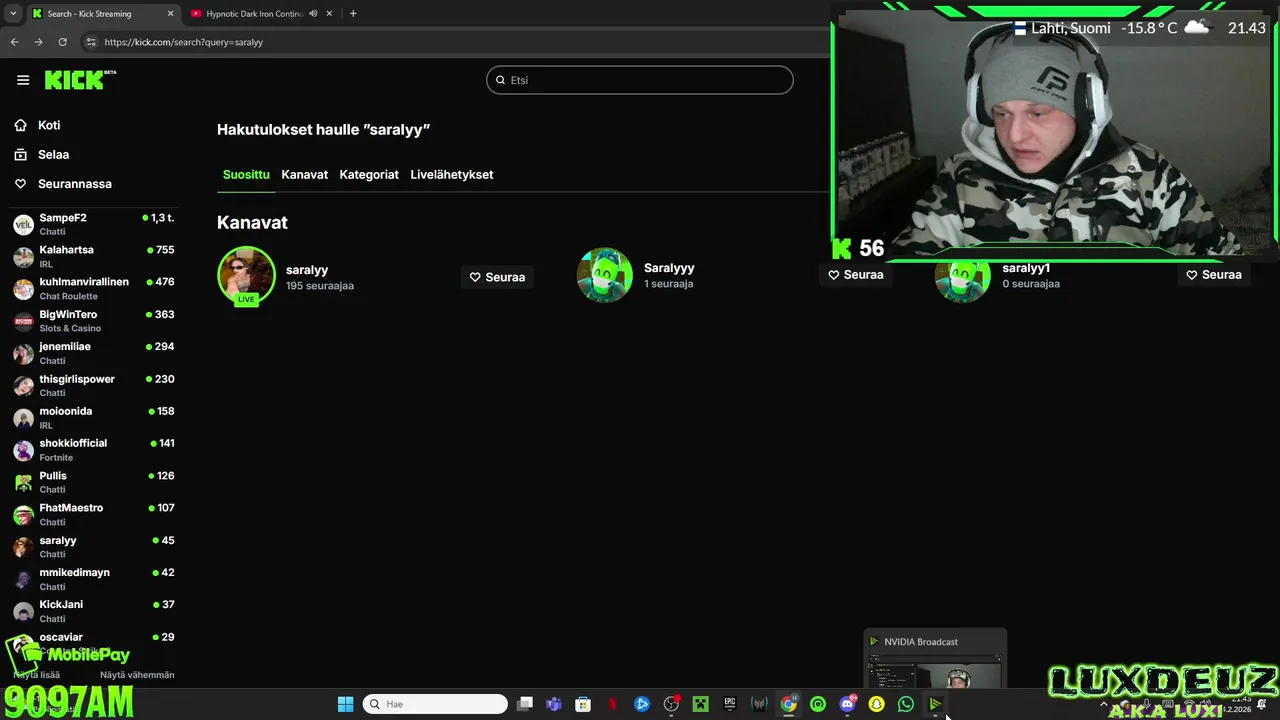Open Saralyyy channel avatar with 1 seuraaja
Screen dimensions: 1280x720
pyautogui.click(x=605, y=275)
